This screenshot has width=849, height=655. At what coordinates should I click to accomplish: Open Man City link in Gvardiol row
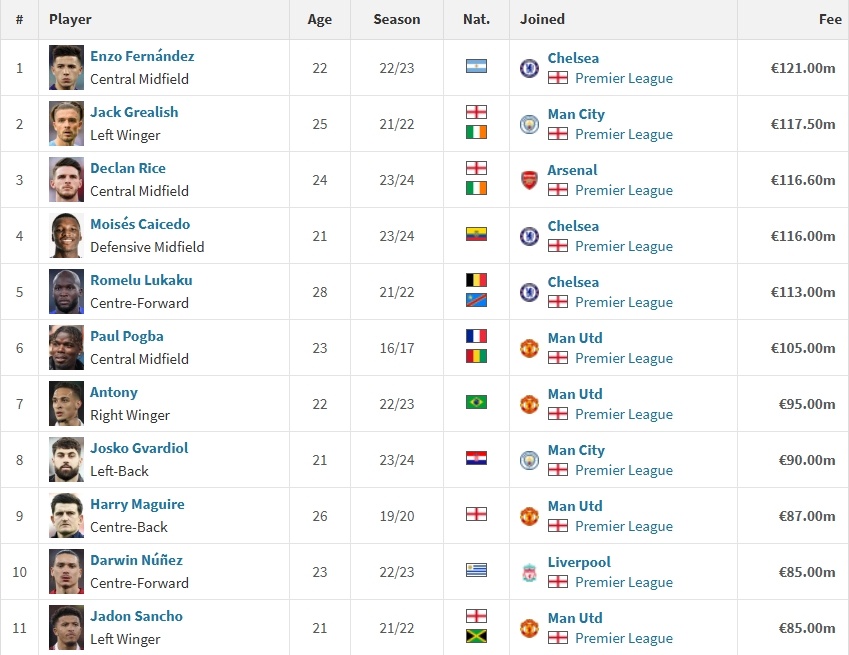point(576,450)
